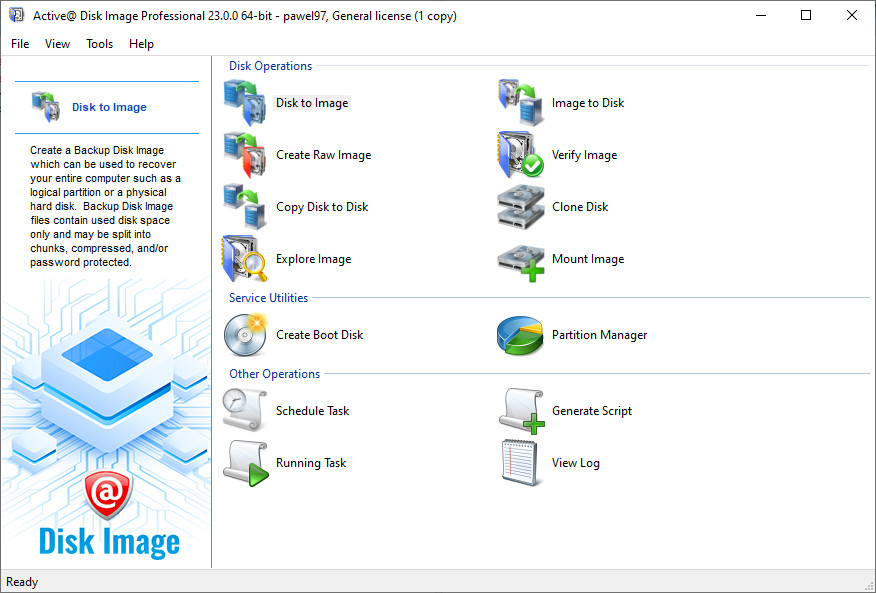
Task: Click the Service Utilities section heading
Action: pos(268,298)
